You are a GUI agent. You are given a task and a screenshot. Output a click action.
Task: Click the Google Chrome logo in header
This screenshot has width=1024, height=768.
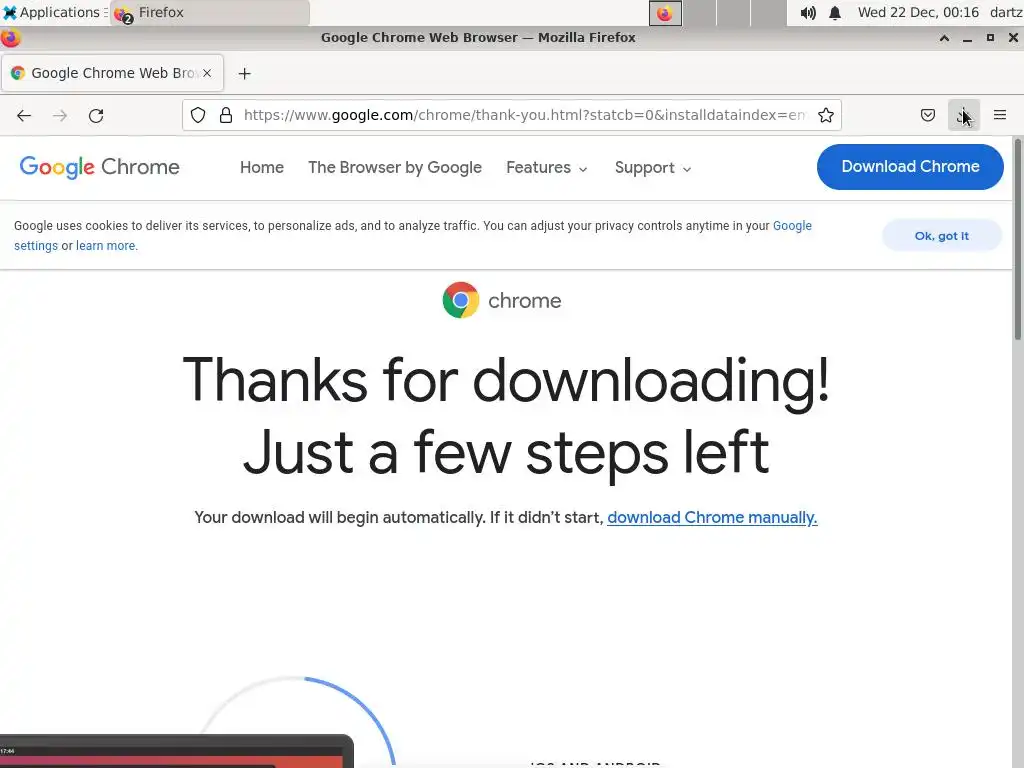click(99, 167)
